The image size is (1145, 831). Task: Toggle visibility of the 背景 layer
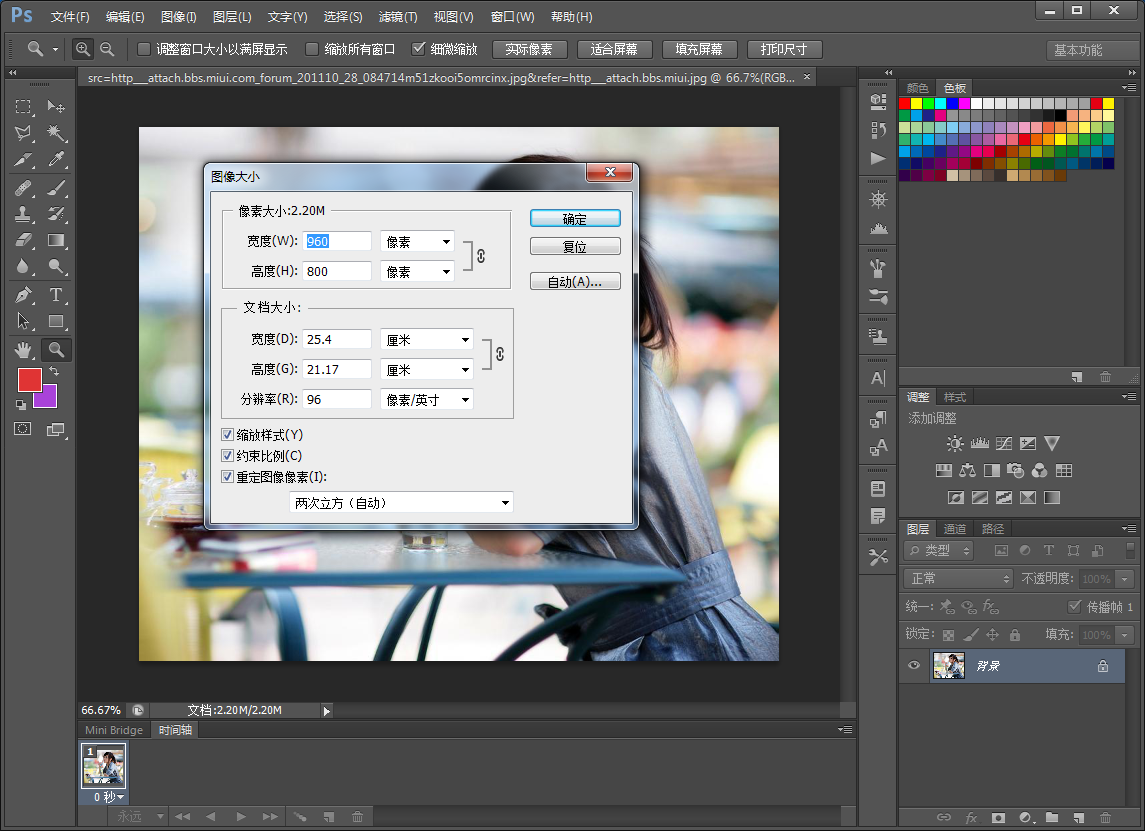913,666
